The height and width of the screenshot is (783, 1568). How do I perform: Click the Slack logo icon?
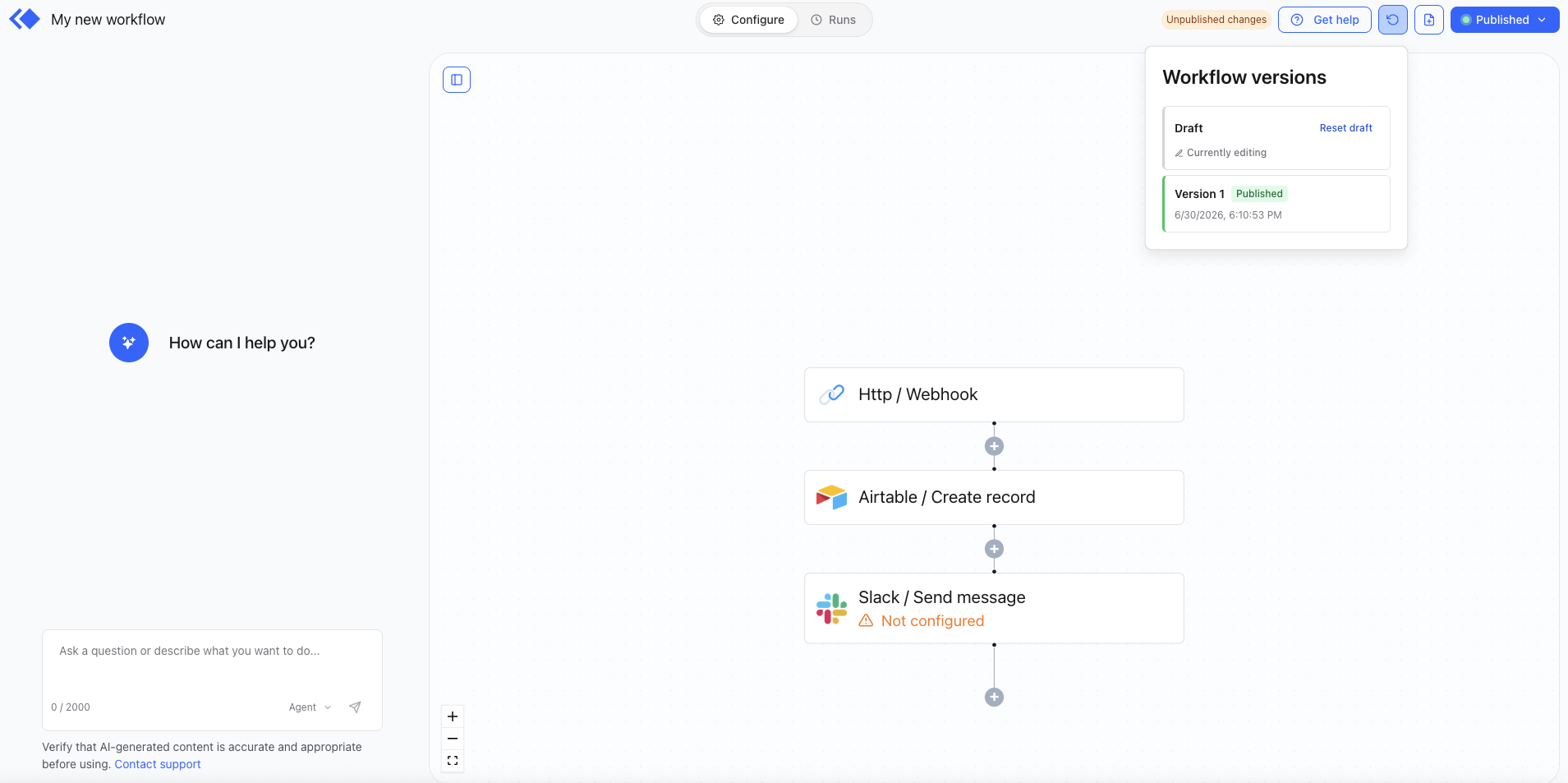coord(832,609)
